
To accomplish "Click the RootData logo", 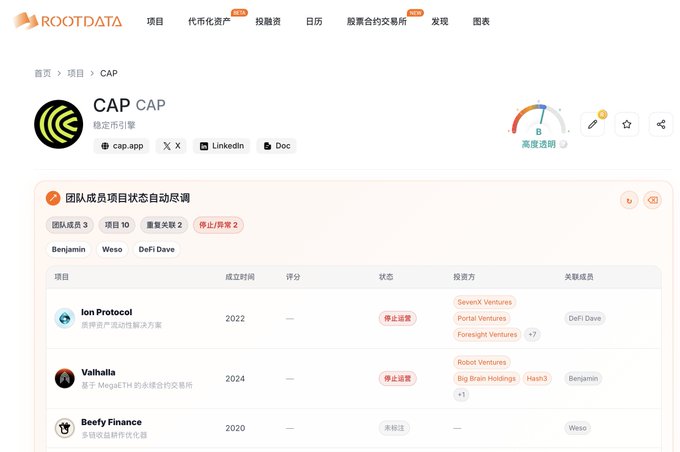I will [x=68, y=21].
